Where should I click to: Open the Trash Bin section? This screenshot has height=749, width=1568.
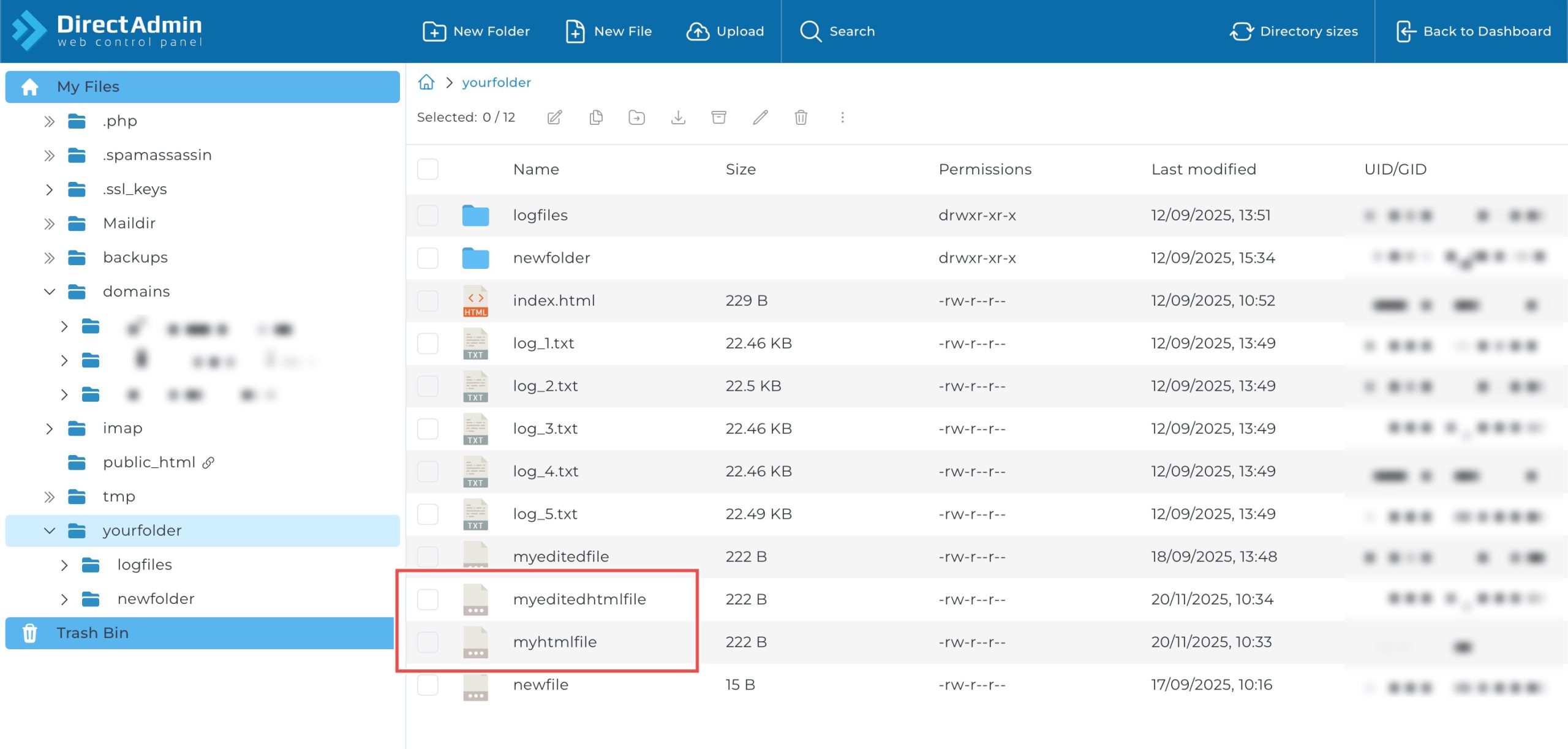[92, 633]
